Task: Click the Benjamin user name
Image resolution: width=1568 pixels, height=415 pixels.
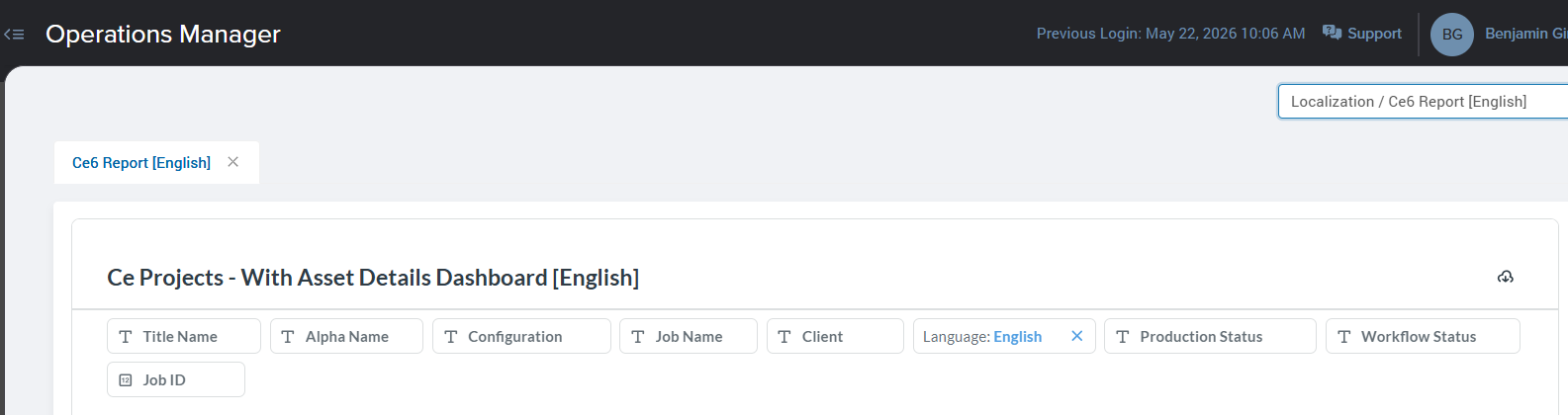Action: (x=1525, y=34)
